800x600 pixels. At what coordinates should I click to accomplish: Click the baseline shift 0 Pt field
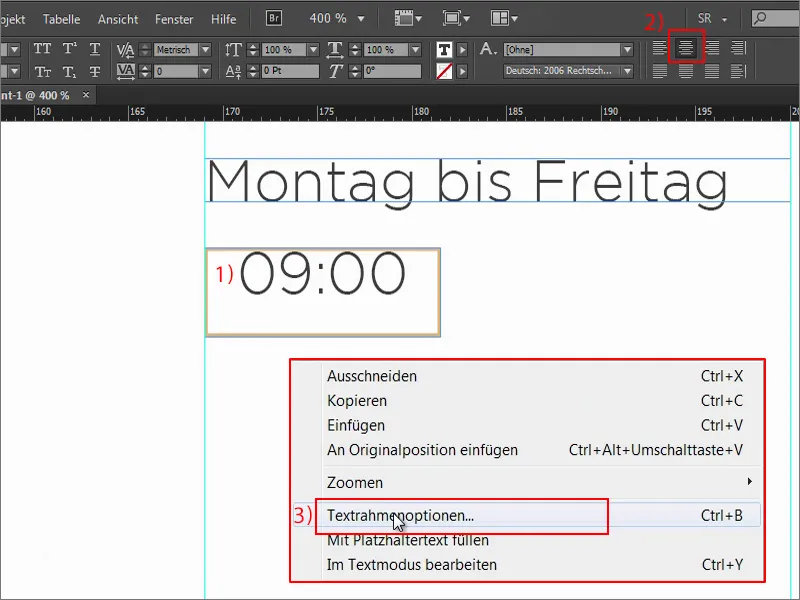(x=290, y=71)
